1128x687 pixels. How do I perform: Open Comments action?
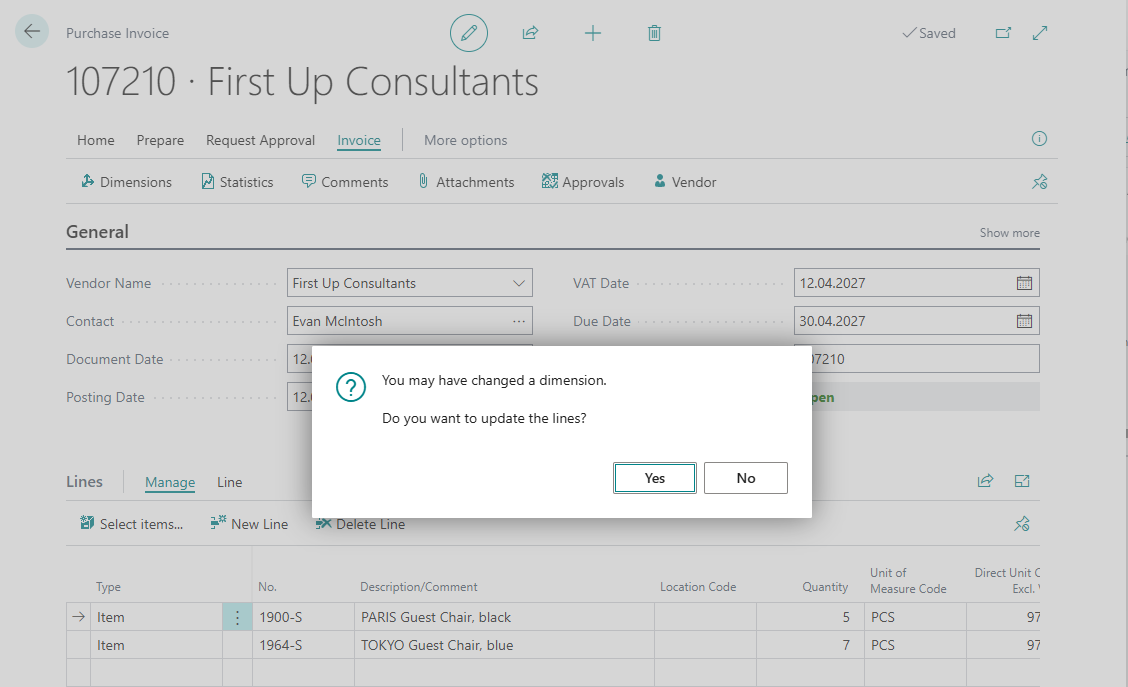point(345,182)
